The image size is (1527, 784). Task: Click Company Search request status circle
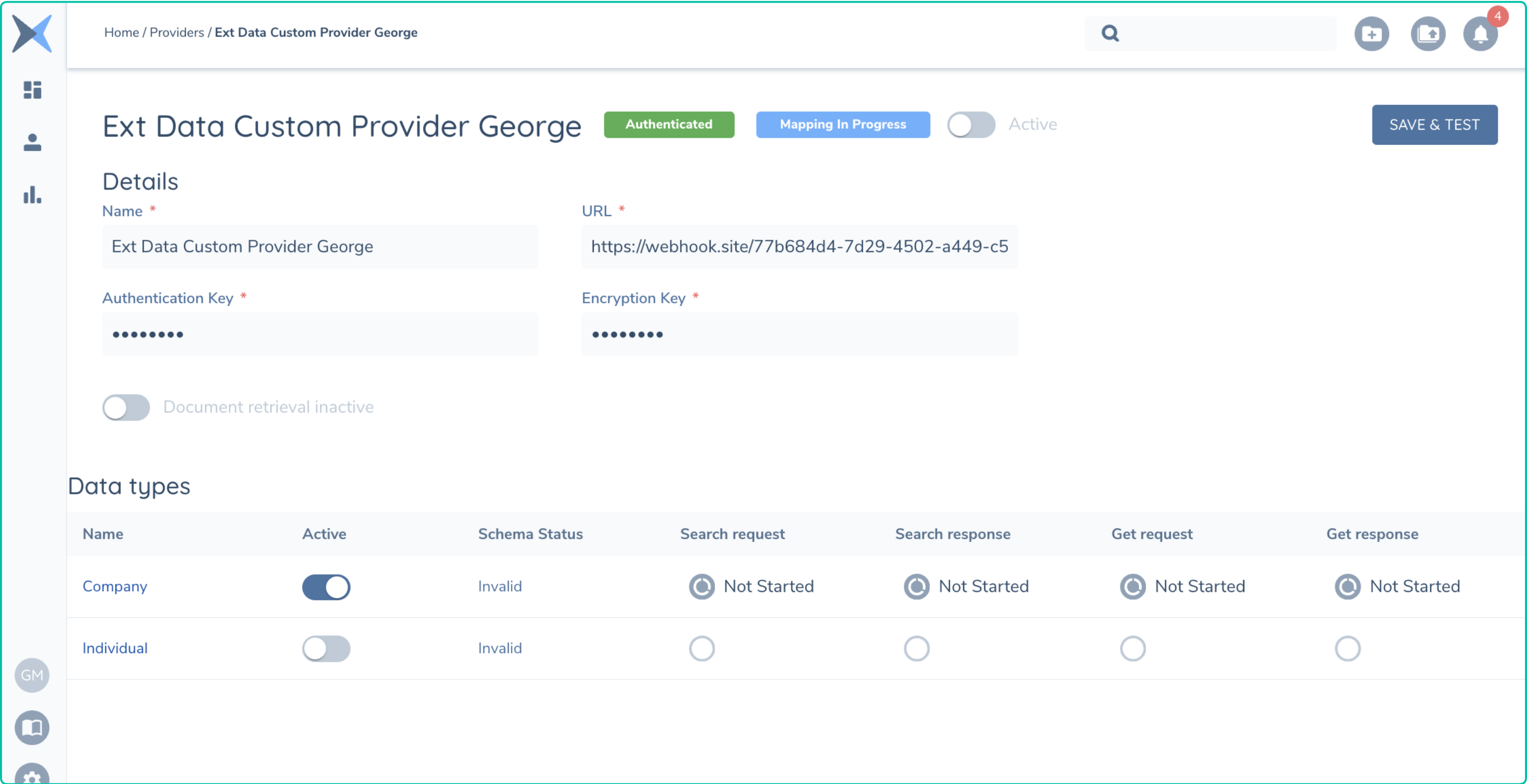[701, 587]
